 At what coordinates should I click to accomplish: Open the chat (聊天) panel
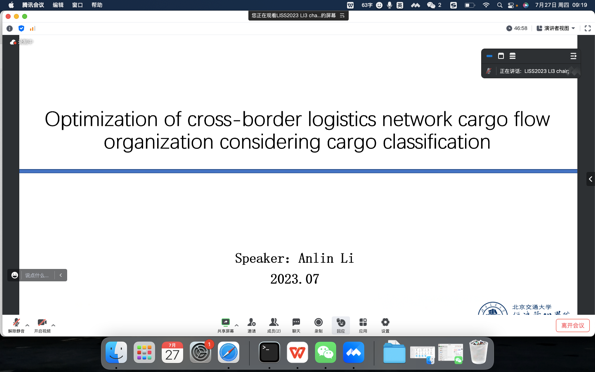pyautogui.click(x=296, y=325)
